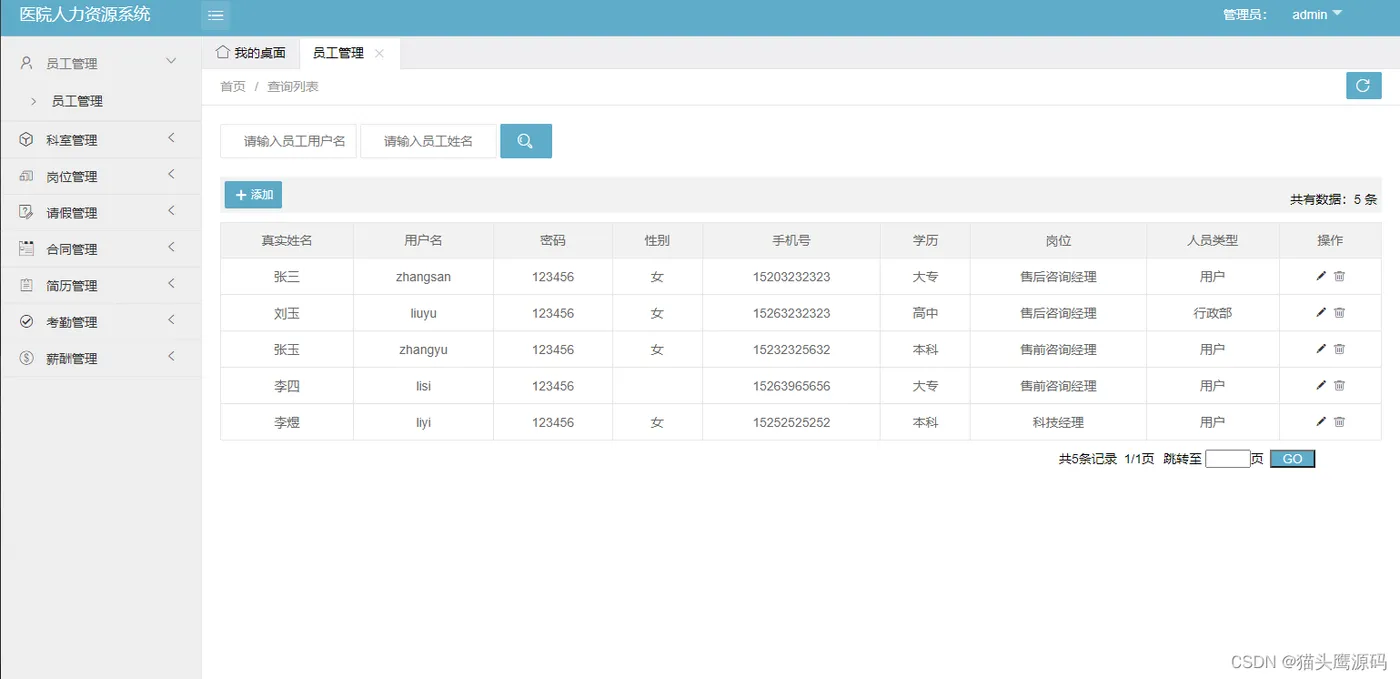1400x679 pixels.
Task: Toggle the sidebar hamburger menu icon
Action: tap(215, 15)
